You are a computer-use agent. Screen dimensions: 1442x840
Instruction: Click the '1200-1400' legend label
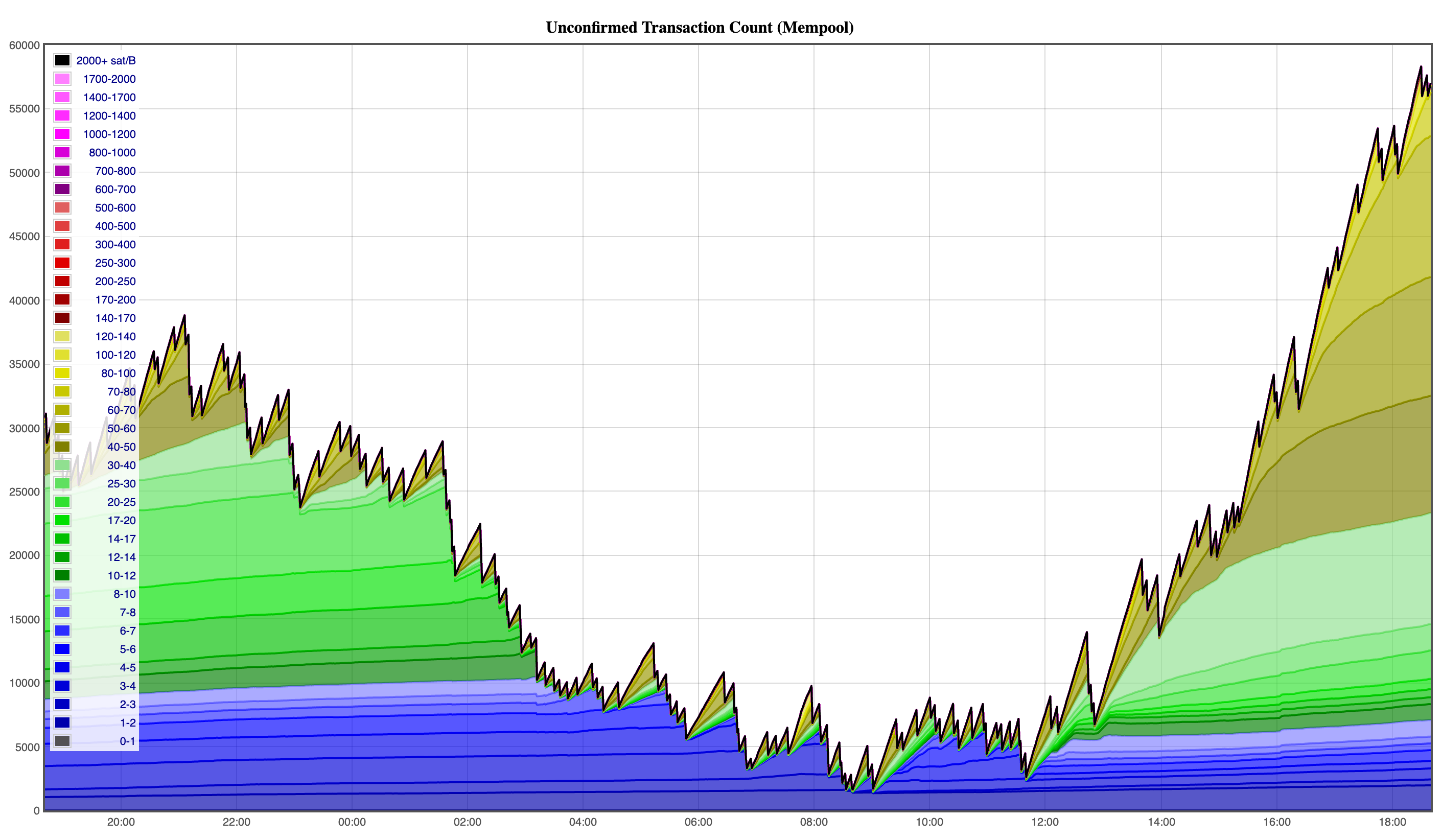click(109, 115)
